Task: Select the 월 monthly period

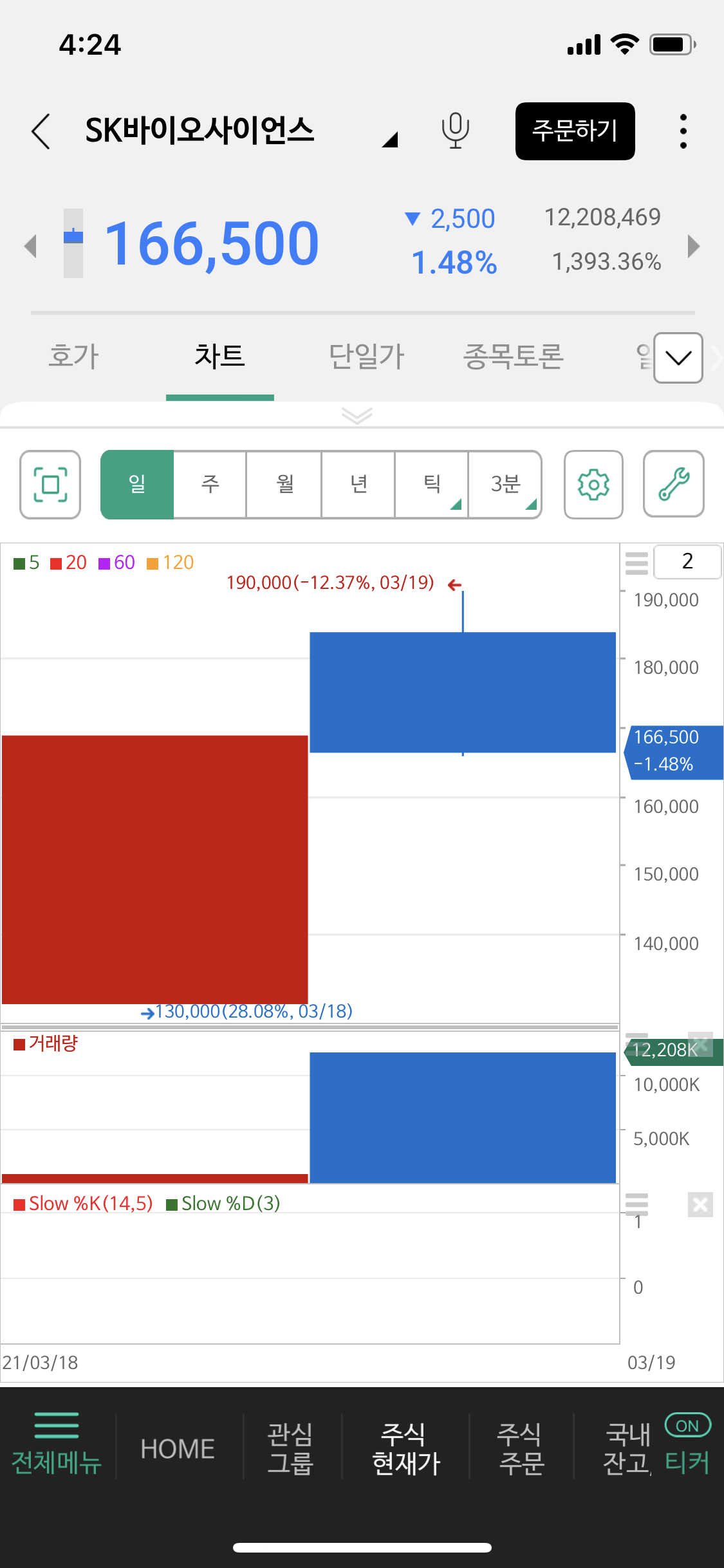Action: coord(284,485)
